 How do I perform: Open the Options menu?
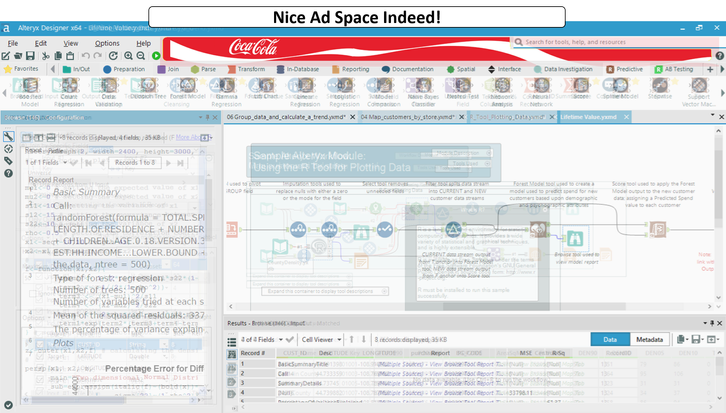click(x=107, y=43)
